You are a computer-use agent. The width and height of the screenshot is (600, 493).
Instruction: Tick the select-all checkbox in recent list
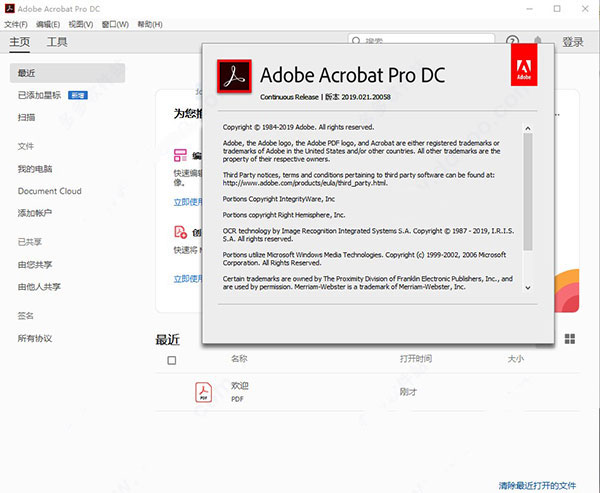[x=172, y=360]
